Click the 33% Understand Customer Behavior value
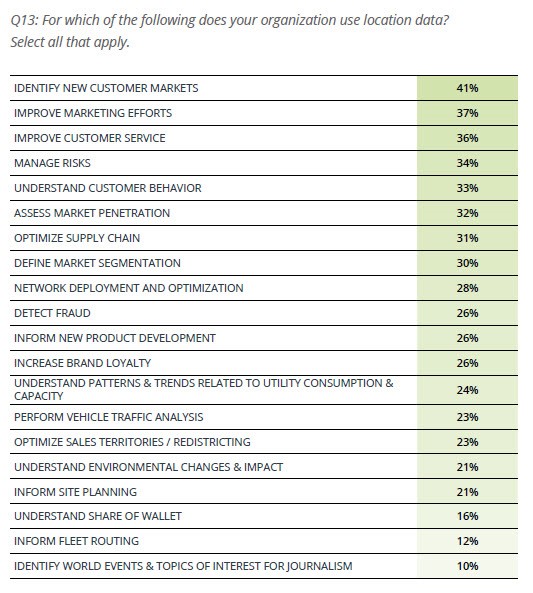Image resolution: width=533 pixels, height=593 pixels. (x=467, y=188)
